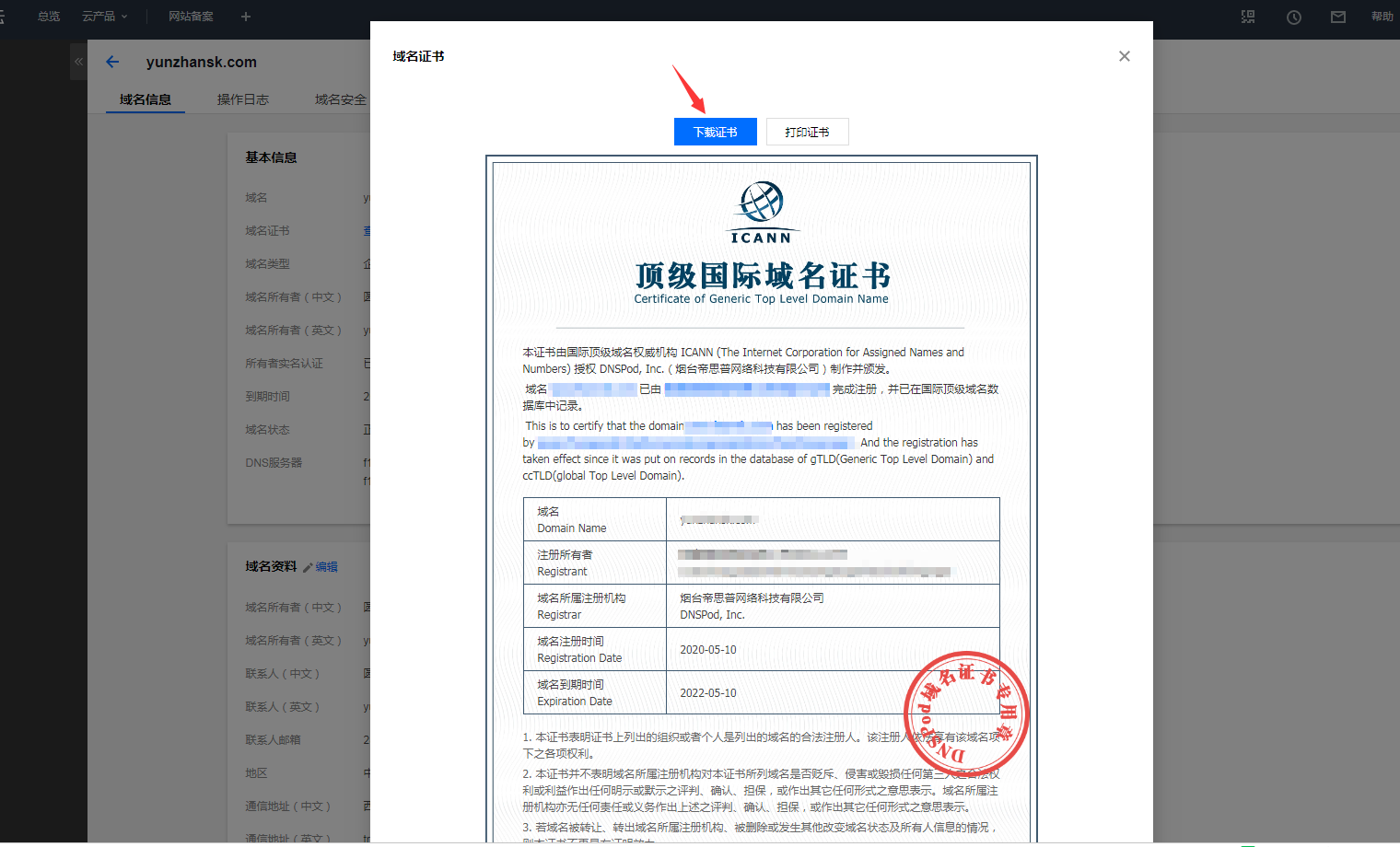The image size is (1400, 847).
Task: Click the yunzhansk.com page title
Action: [x=201, y=62]
